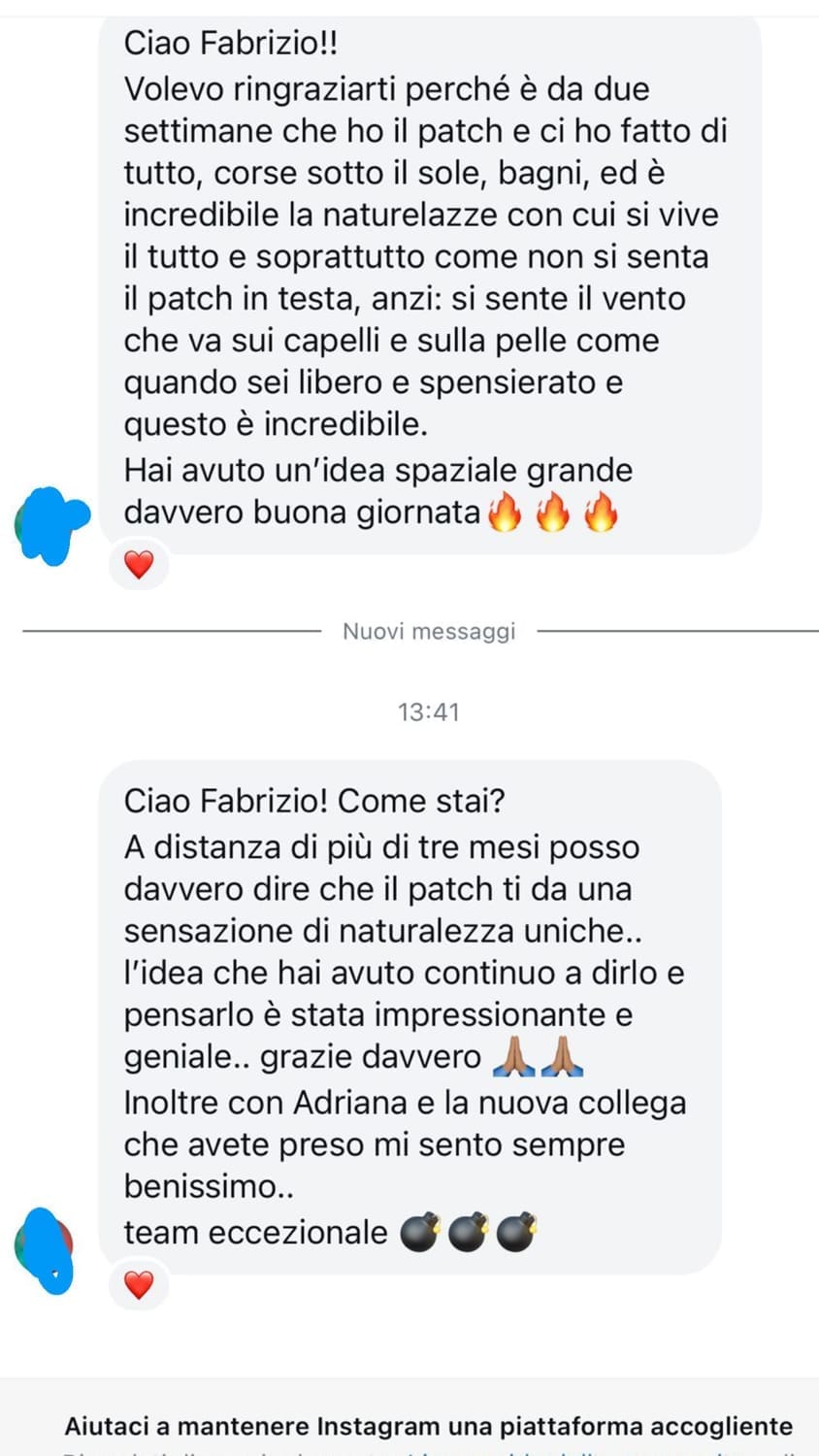819x1456 pixels.
Task: Tap the last fire emoji in the first message
Action: click(601, 512)
